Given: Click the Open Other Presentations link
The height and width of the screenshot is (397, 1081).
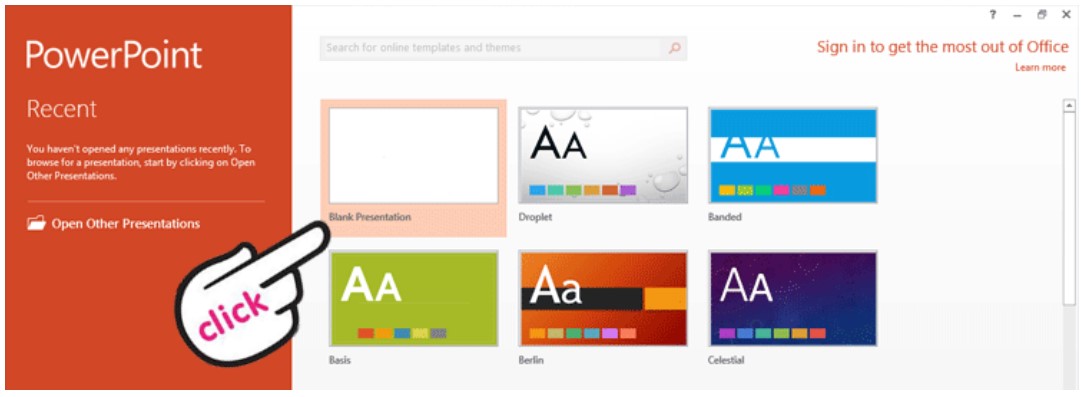Looking at the screenshot, I should click(125, 223).
